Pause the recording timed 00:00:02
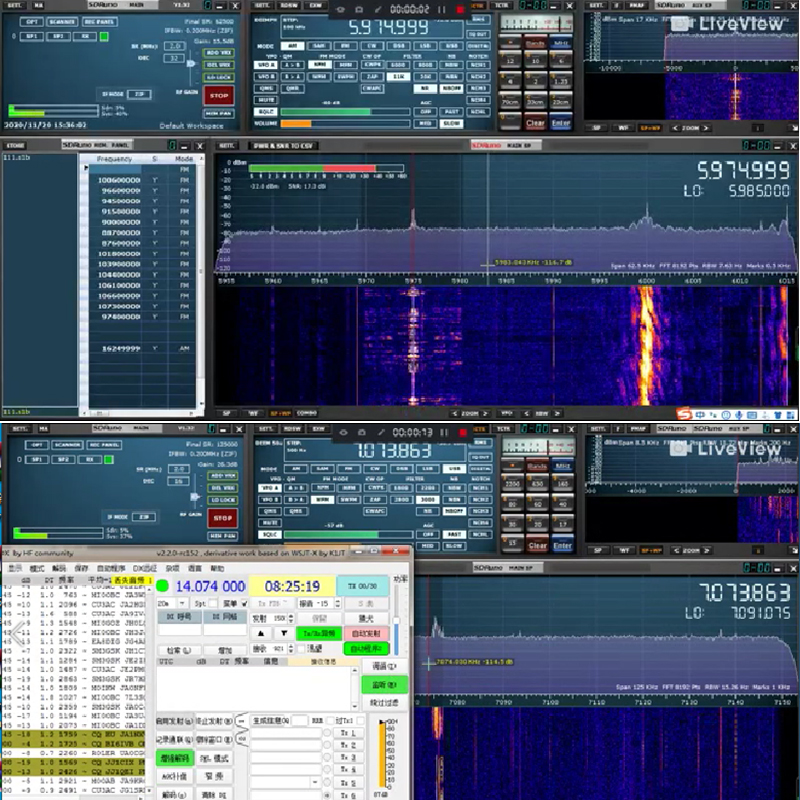The height and width of the screenshot is (800, 800). point(442,9)
